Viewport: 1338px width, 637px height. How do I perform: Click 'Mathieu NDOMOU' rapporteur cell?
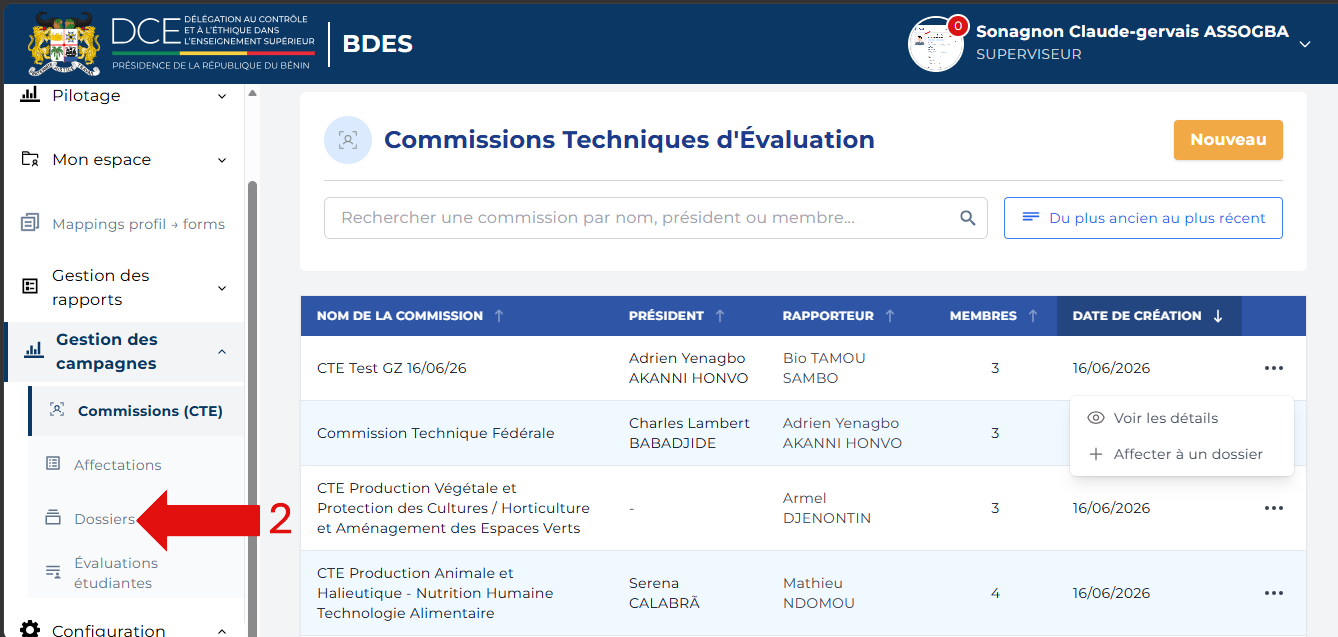click(818, 593)
